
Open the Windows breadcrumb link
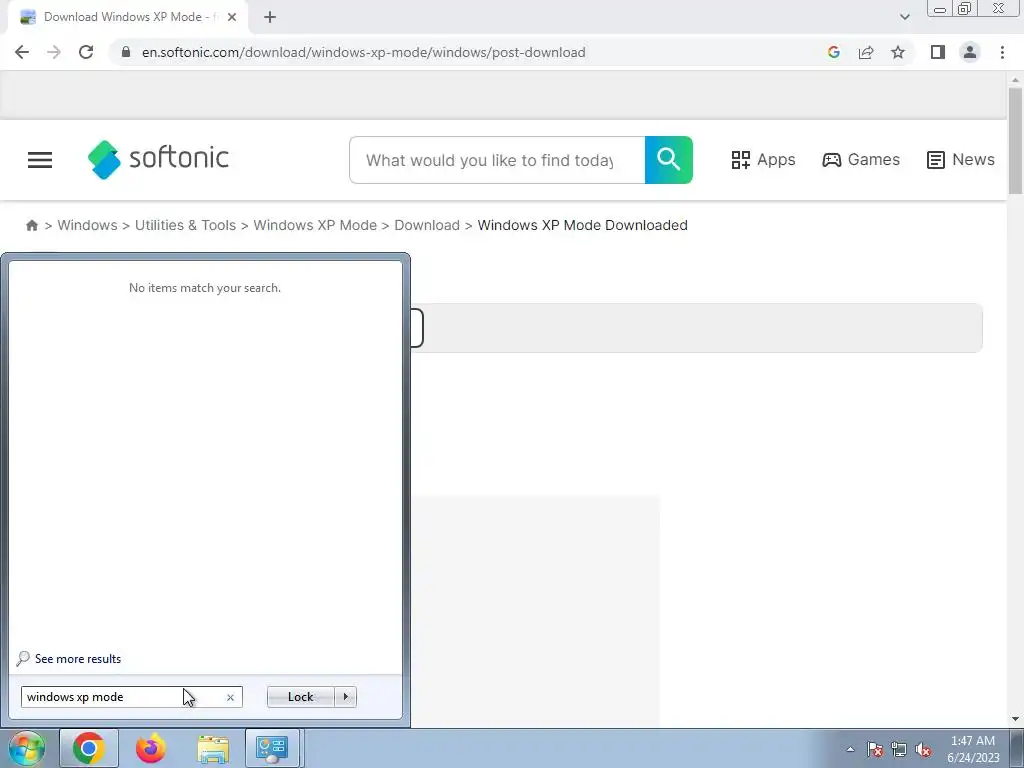tap(88, 225)
